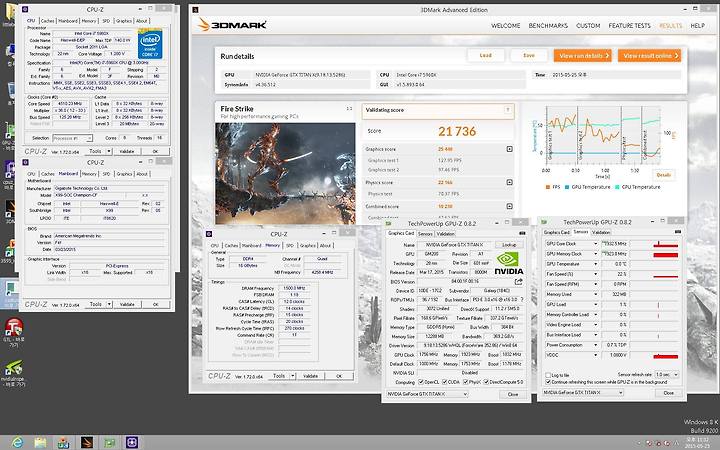The image size is (720, 450).
Task: Click the Load button in Run details
Action: point(486,56)
